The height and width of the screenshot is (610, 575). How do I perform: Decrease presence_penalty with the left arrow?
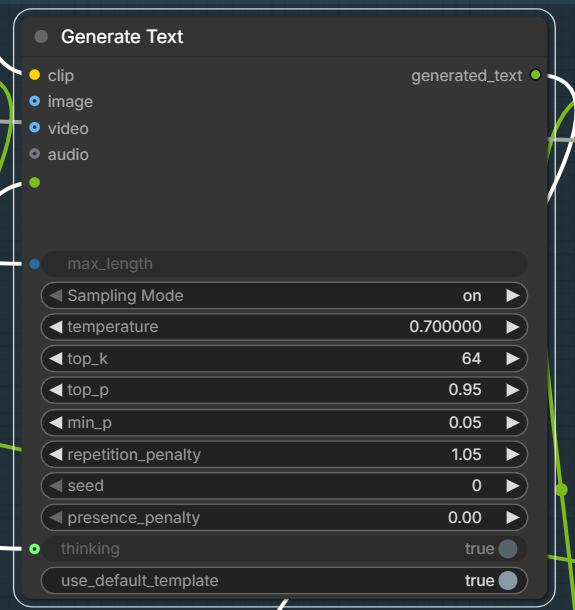56,518
